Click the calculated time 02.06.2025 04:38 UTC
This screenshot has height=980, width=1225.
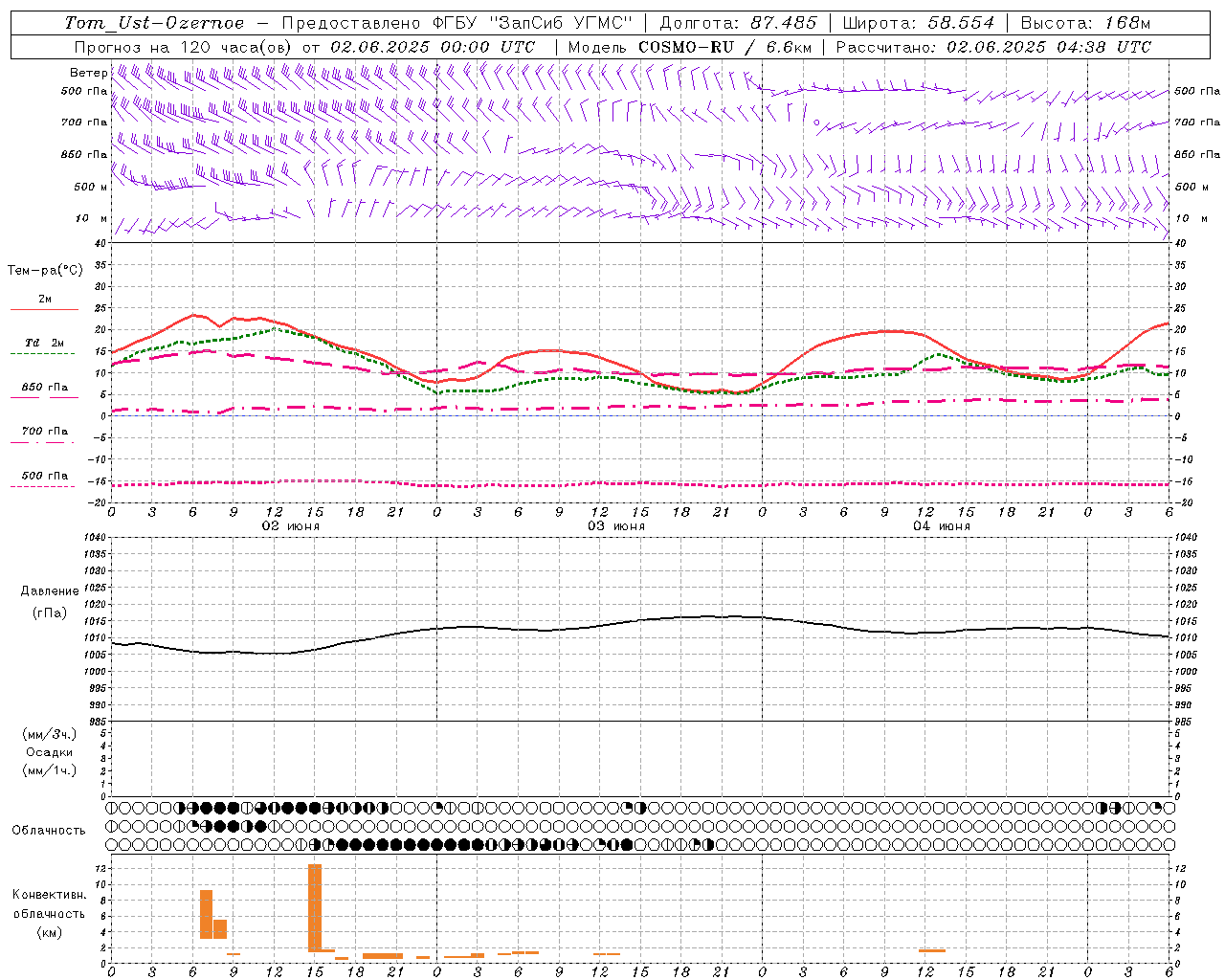tap(1048, 47)
